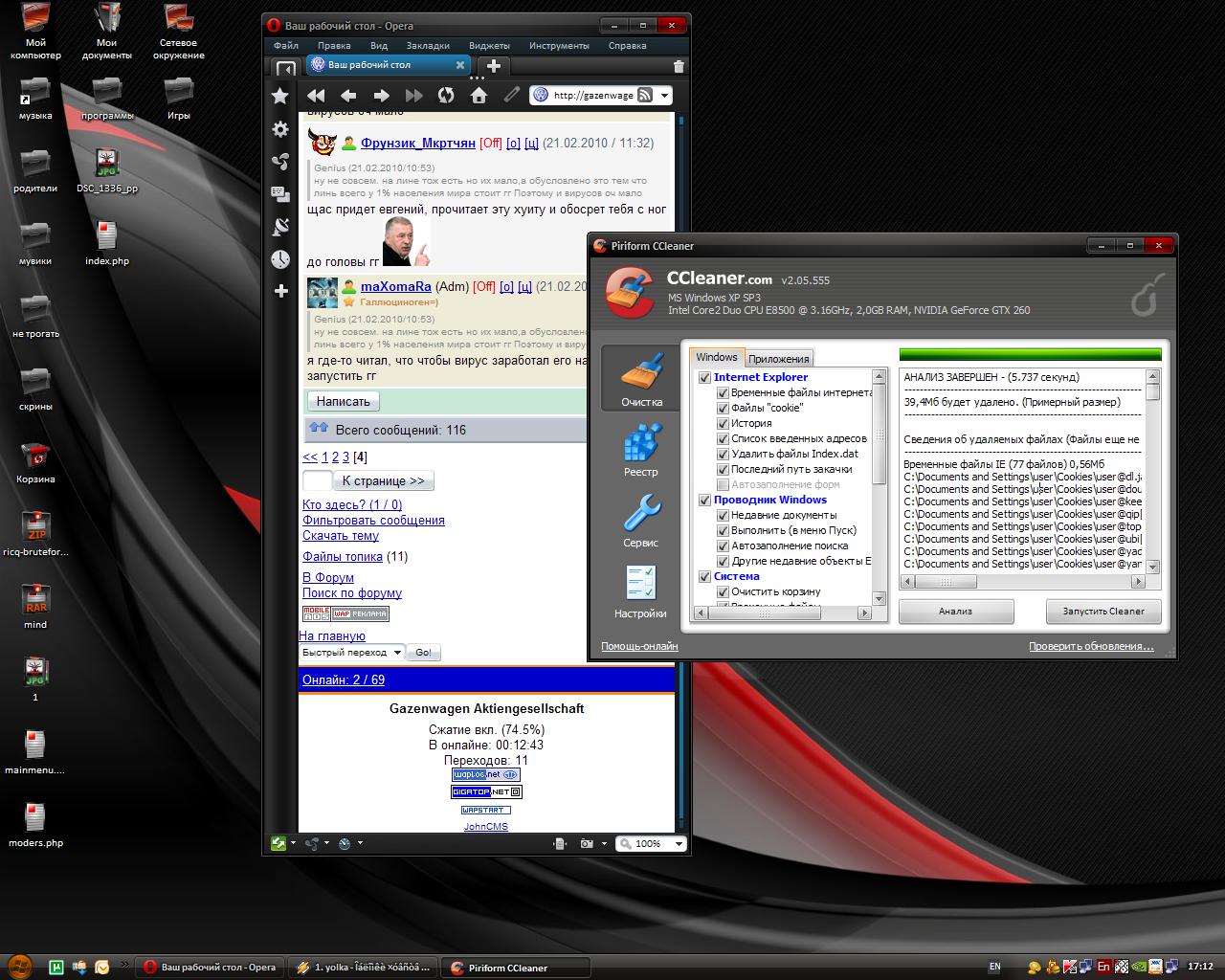Image resolution: width=1225 pixels, height=980 pixels.
Task: Click horizontal scrollbar of CCleaner results
Action: point(1022,581)
